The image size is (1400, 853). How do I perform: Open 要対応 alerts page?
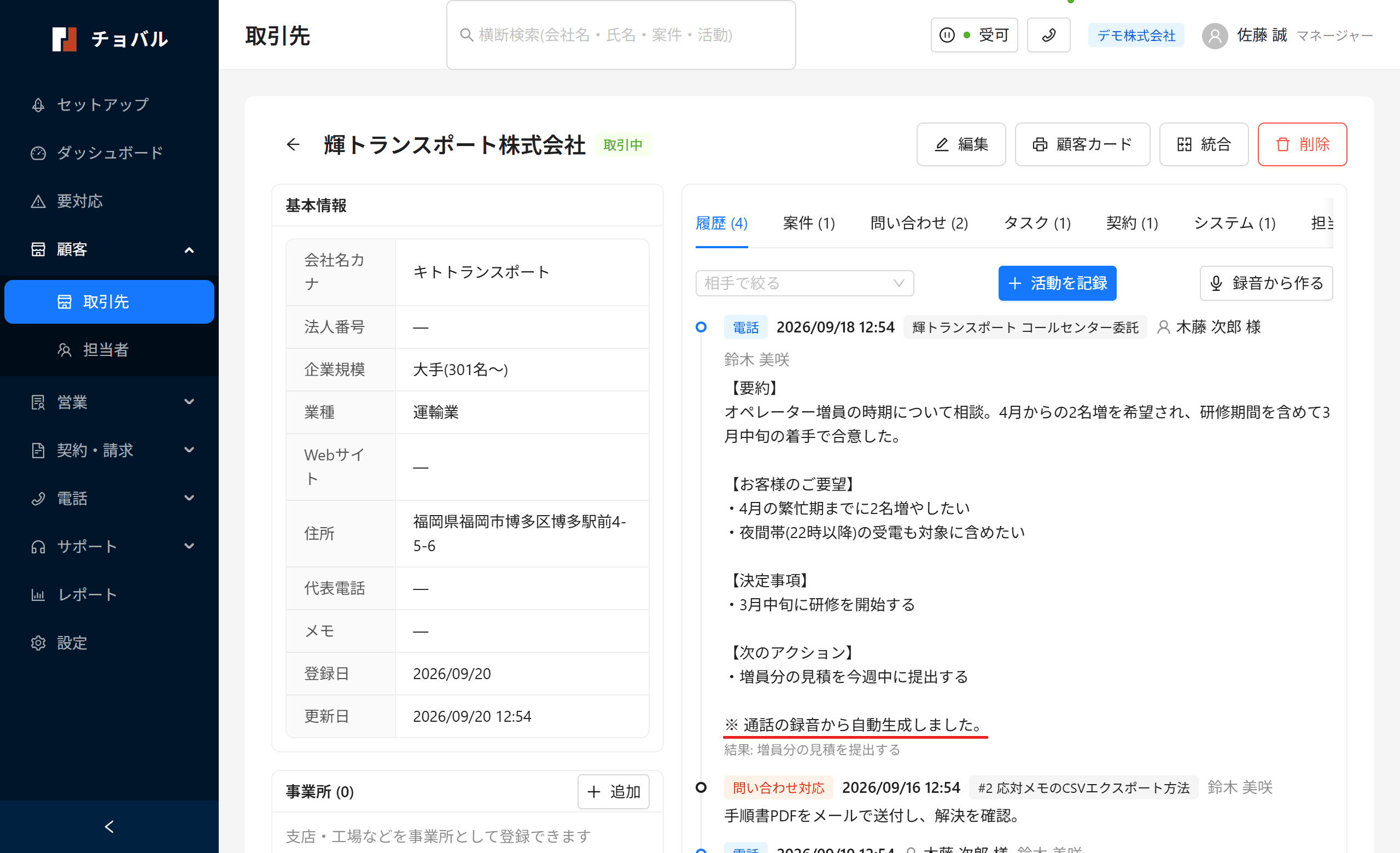click(x=109, y=201)
